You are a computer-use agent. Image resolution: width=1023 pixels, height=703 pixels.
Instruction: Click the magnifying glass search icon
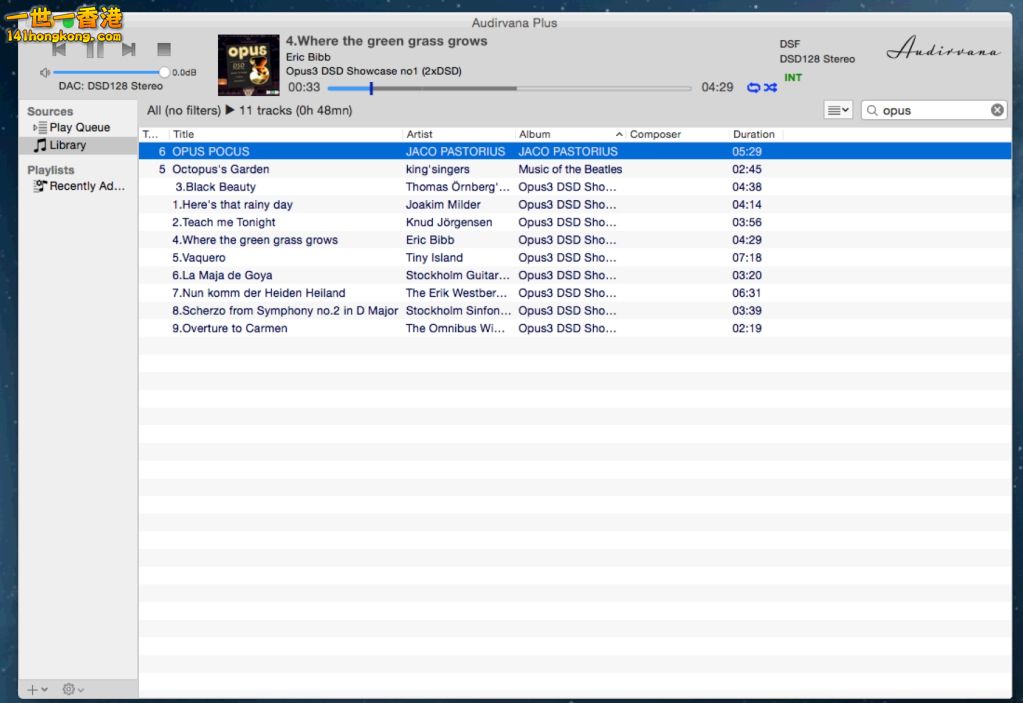pos(872,110)
